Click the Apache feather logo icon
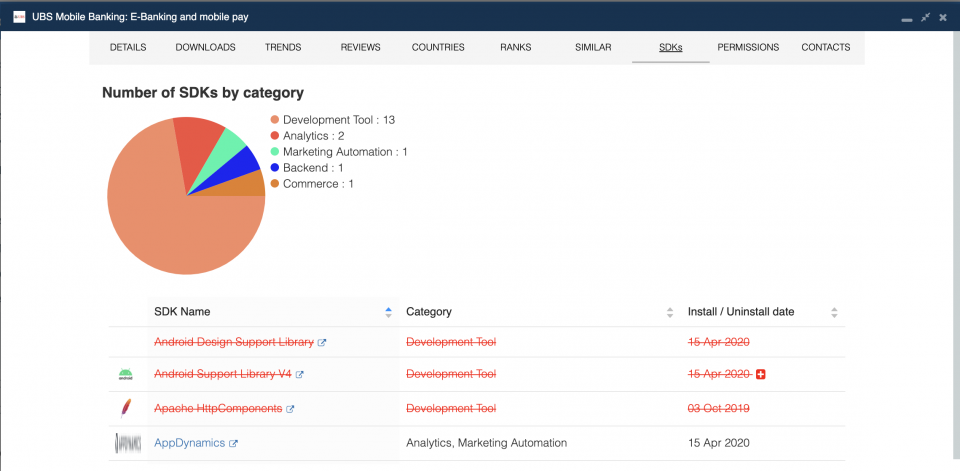Image resolution: width=960 pixels, height=471 pixels. tap(126, 409)
